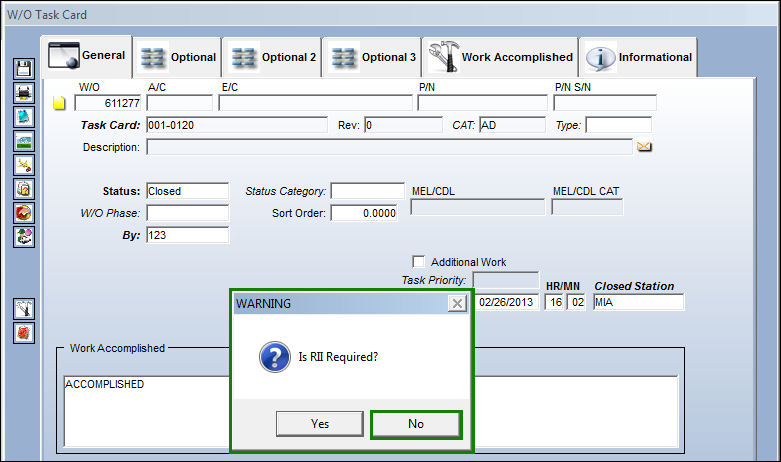Click the date field 02/26/2013

pos(507,302)
